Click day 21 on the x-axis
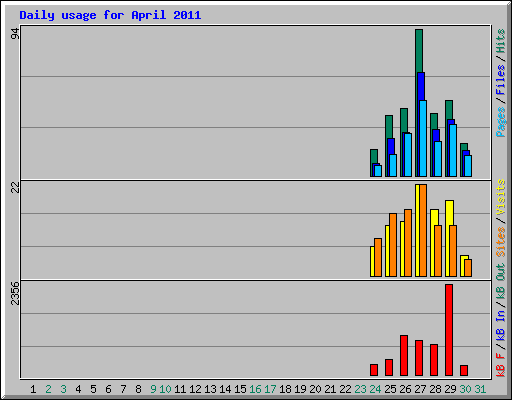The height and width of the screenshot is (400, 512). point(330,389)
